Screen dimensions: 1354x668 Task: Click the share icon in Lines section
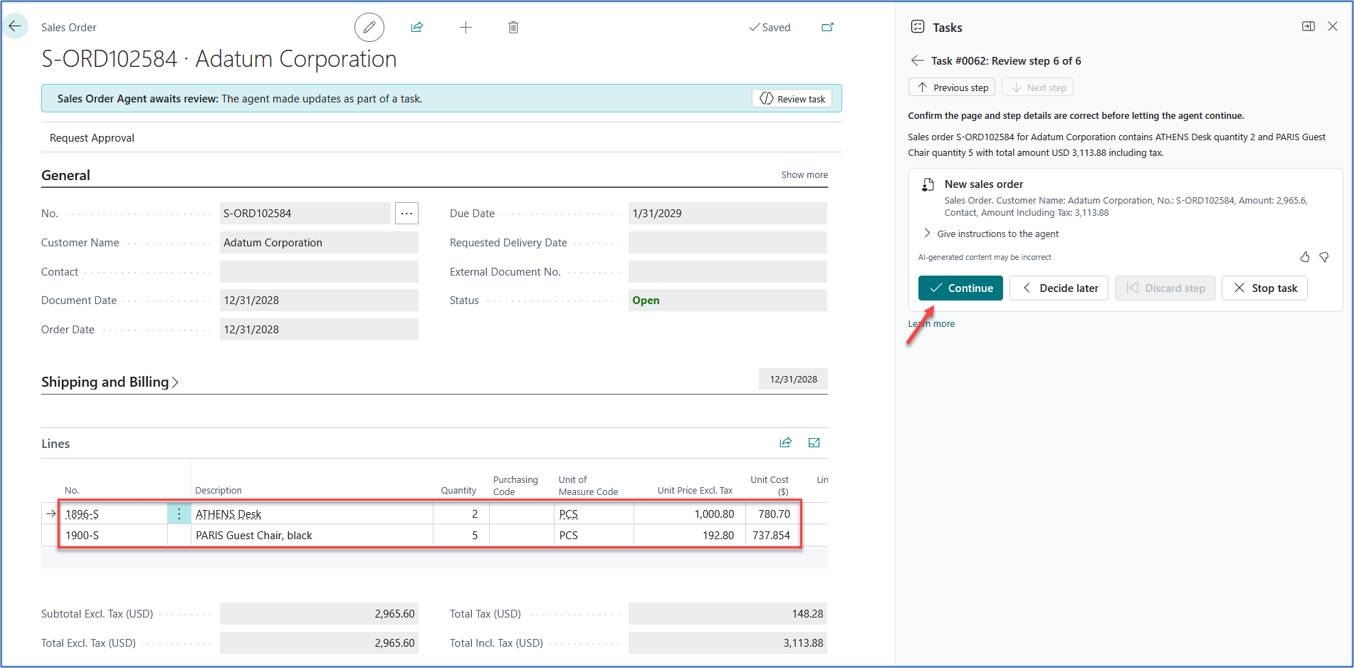pyautogui.click(x=785, y=443)
